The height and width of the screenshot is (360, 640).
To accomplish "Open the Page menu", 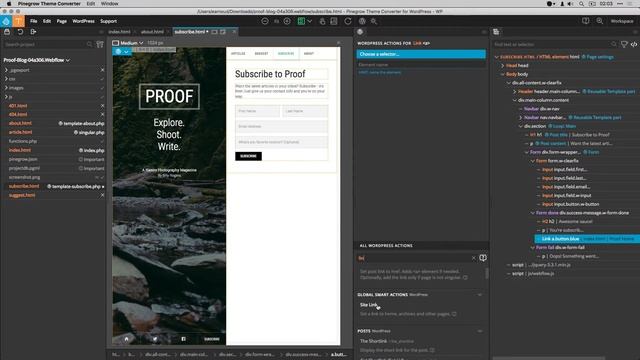I will [62, 21].
